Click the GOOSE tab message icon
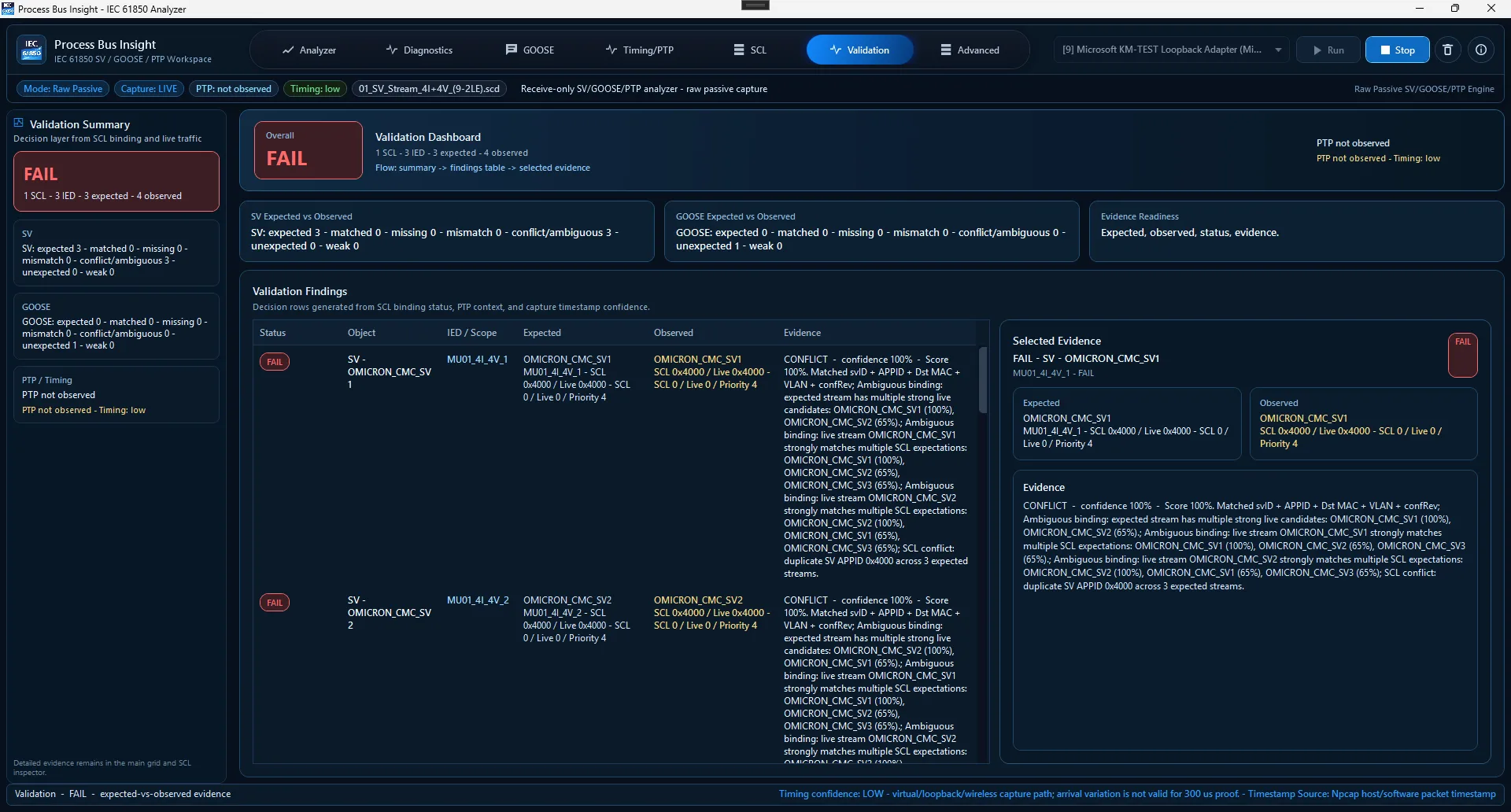 pos(512,50)
